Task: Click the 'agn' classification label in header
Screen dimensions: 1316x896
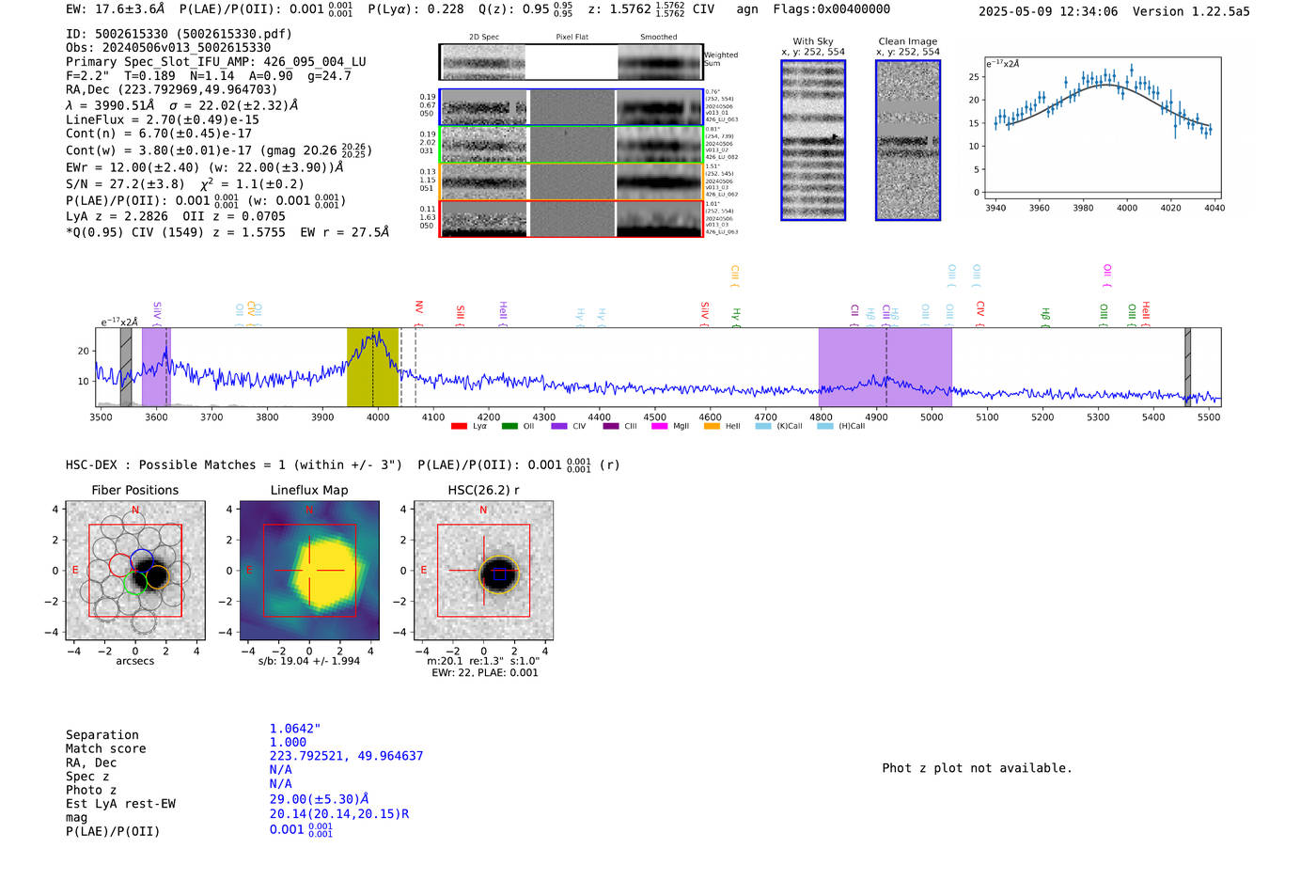Action: point(747,9)
